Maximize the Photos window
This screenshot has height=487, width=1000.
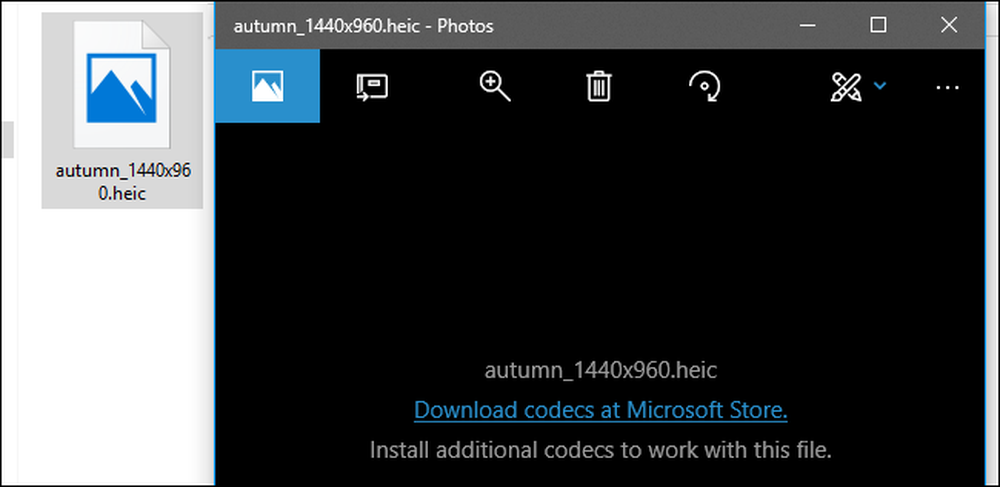[x=878, y=25]
